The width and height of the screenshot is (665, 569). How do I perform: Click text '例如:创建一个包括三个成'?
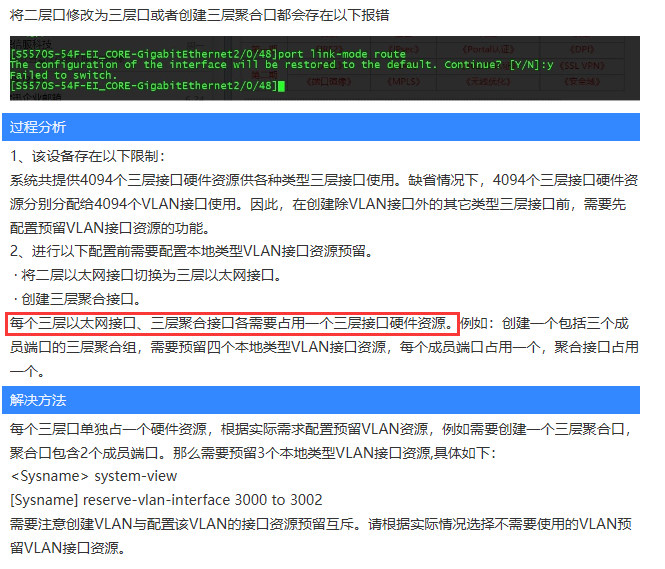tap(545, 324)
